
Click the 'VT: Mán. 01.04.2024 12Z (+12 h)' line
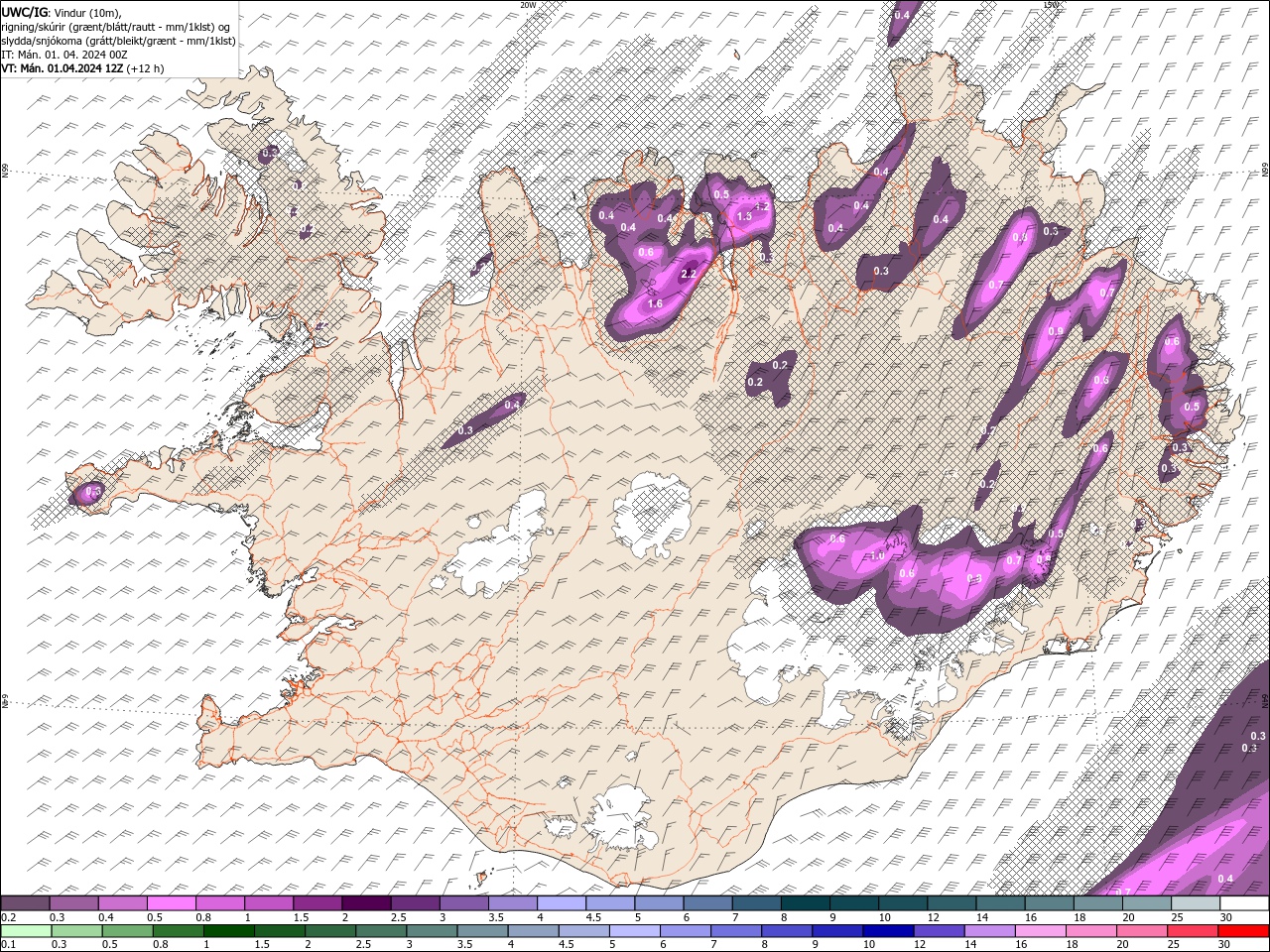pyautogui.click(x=82, y=68)
